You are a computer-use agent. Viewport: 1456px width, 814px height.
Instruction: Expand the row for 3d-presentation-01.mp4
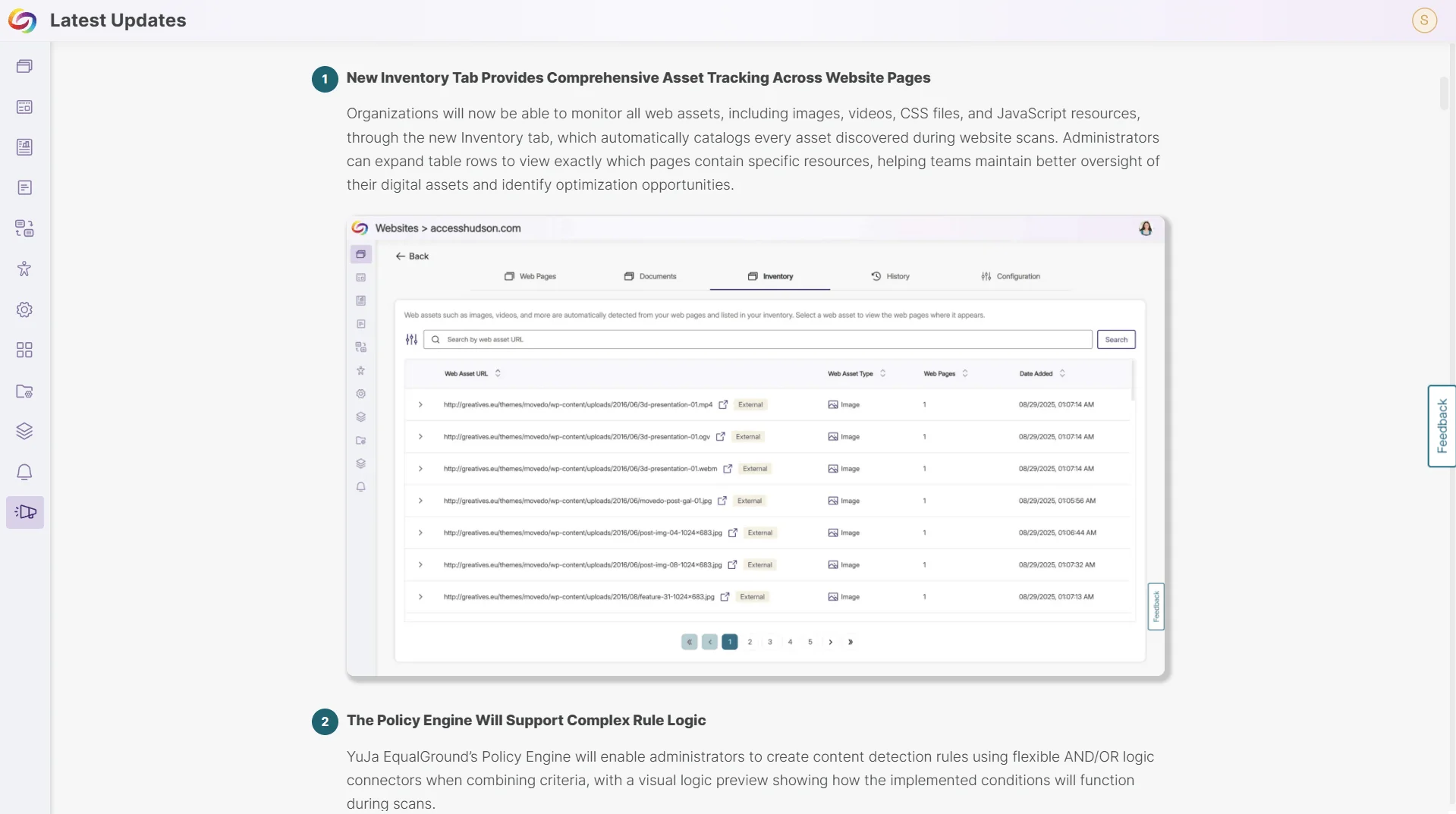pyautogui.click(x=420, y=404)
